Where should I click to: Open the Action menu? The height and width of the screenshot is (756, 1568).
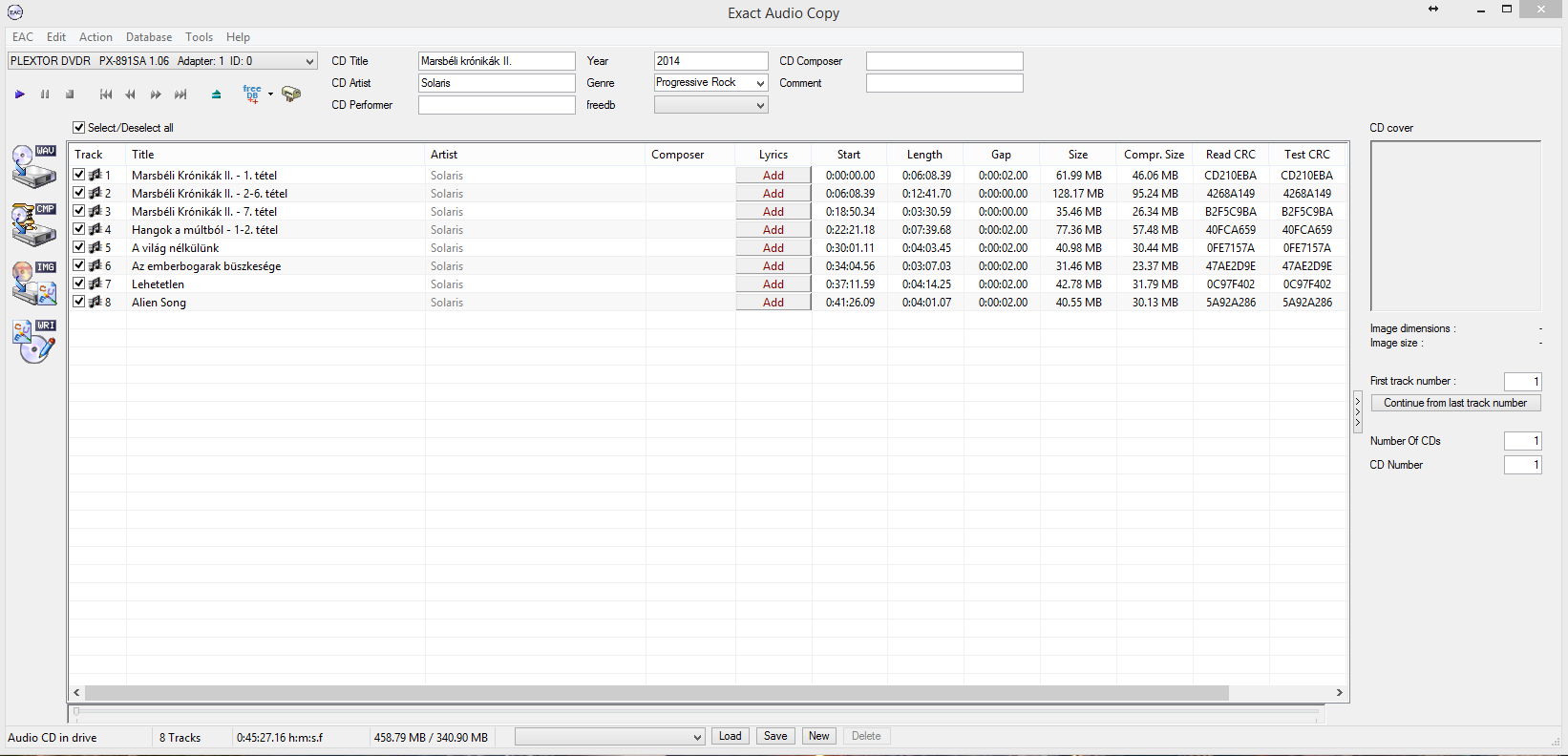tap(95, 37)
